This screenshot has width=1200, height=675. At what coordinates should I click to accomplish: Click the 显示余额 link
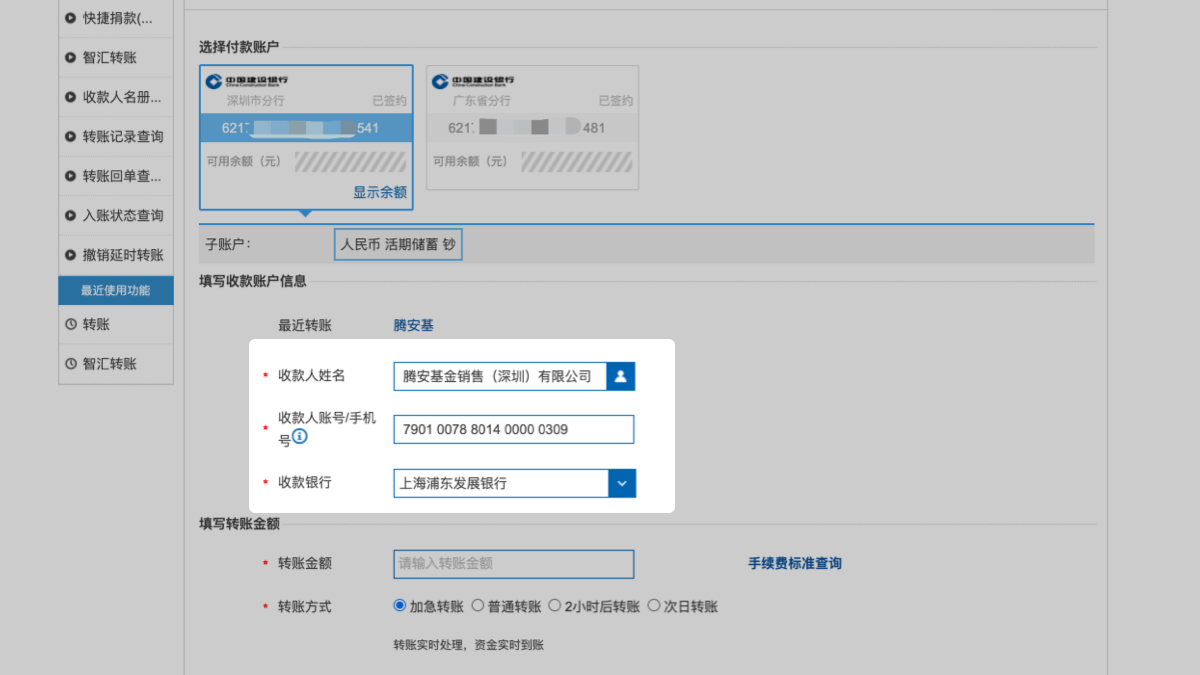click(379, 192)
